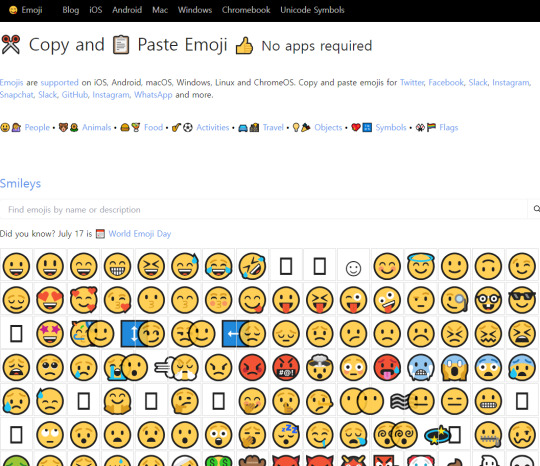
Task: Open Unicode Symbols in the navigation bar
Action: tap(312, 10)
